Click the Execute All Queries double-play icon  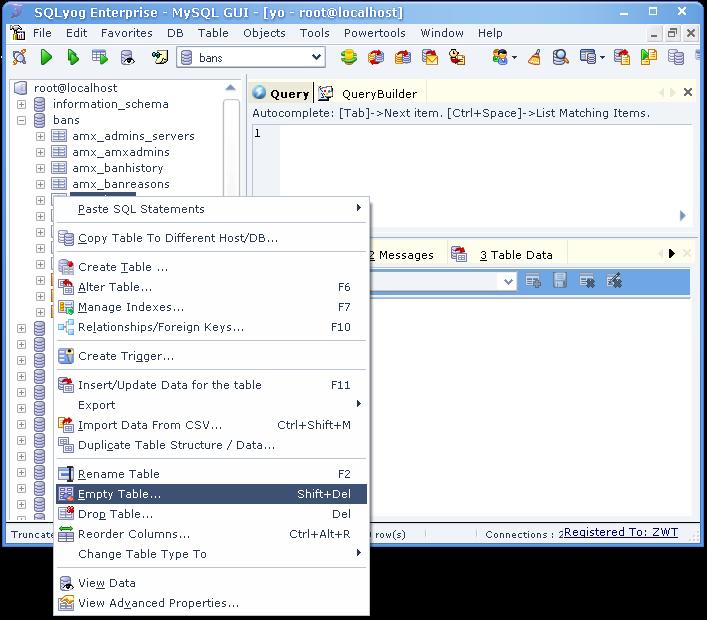click(x=73, y=57)
